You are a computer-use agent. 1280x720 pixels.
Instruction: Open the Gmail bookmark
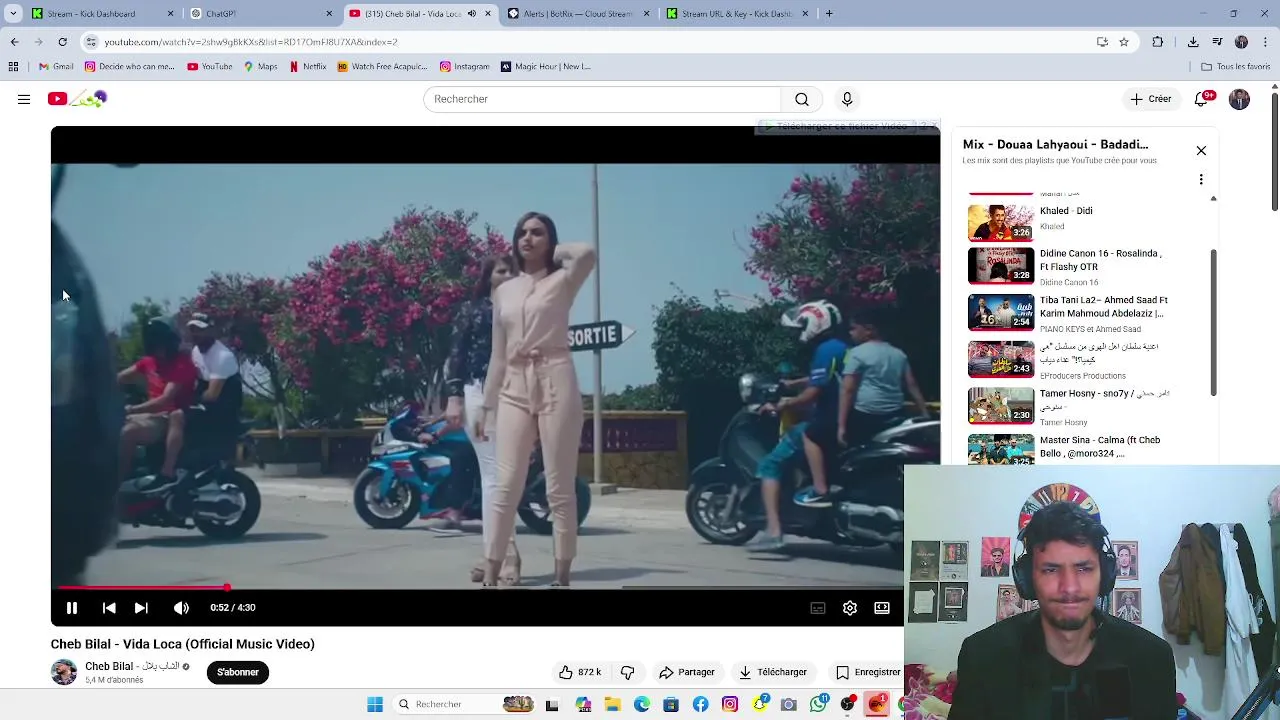tap(56, 67)
